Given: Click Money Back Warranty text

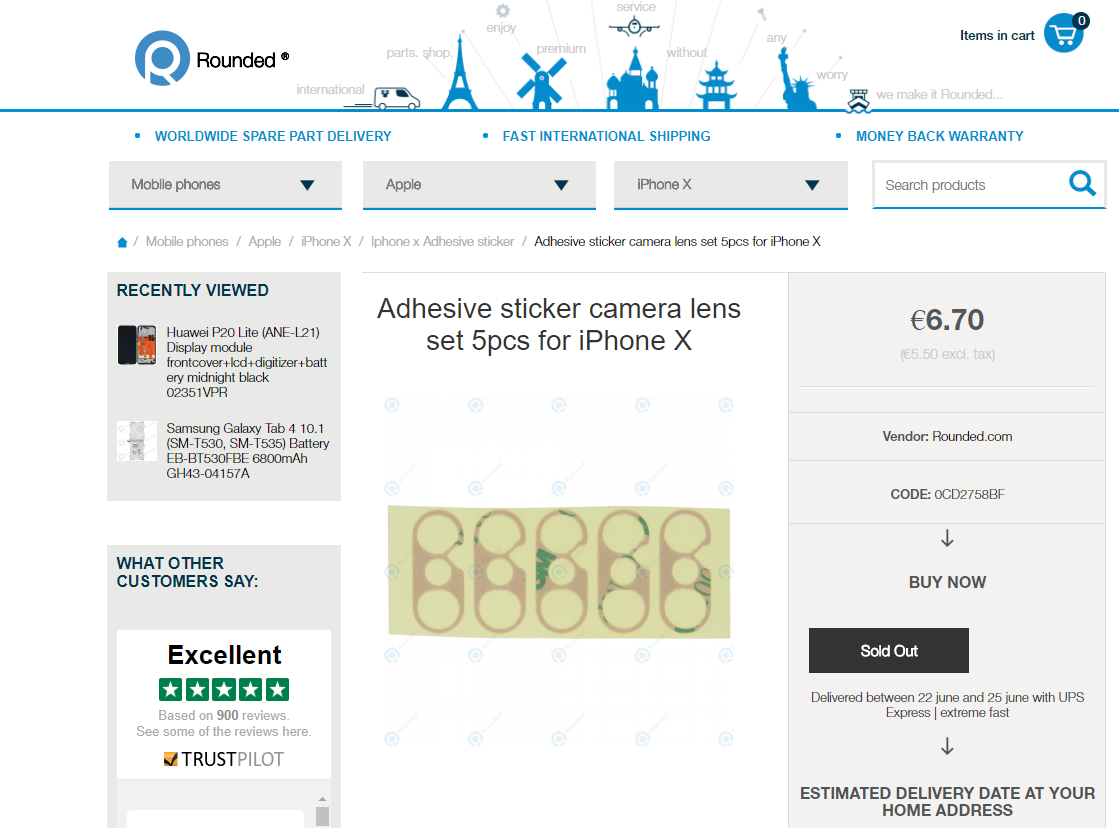Looking at the screenshot, I should coord(939,136).
